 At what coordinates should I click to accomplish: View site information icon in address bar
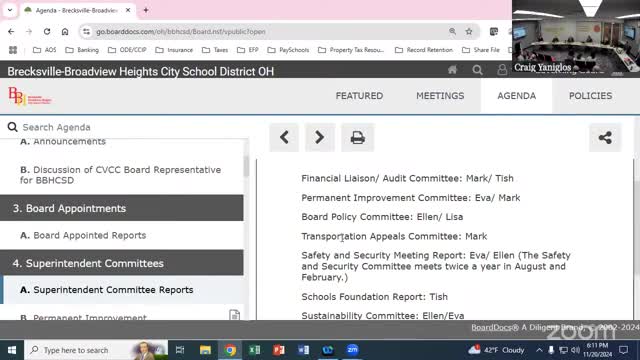point(86,31)
